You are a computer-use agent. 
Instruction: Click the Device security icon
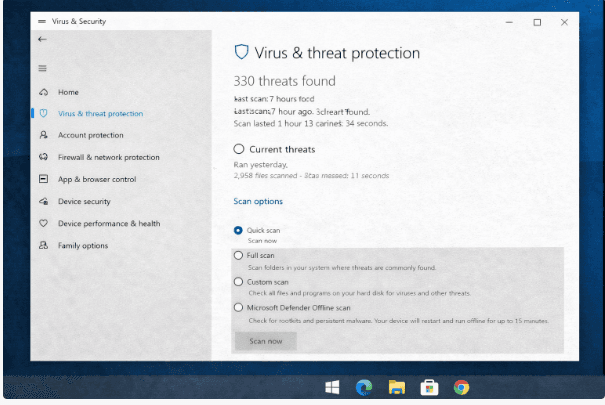(43, 201)
